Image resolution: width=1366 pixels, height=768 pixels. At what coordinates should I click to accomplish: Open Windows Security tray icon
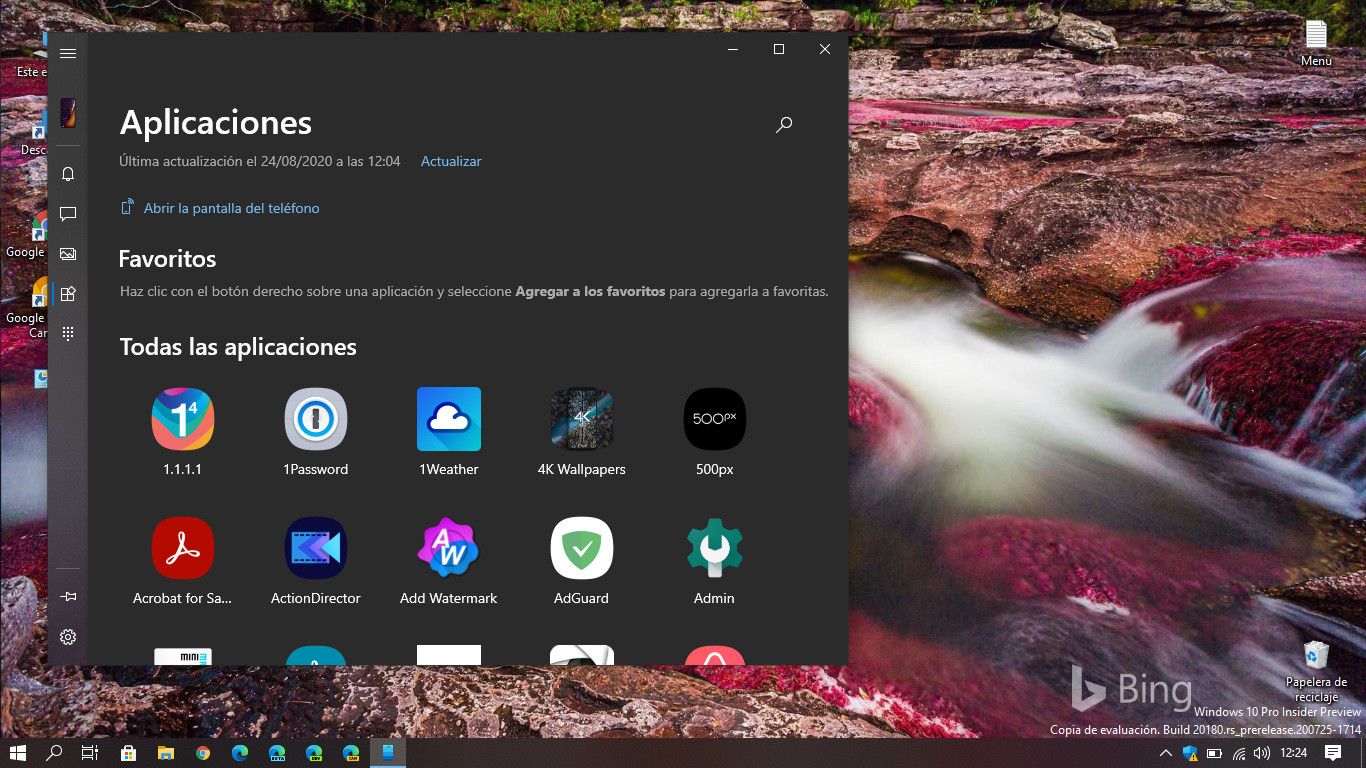(x=1190, y=753)
